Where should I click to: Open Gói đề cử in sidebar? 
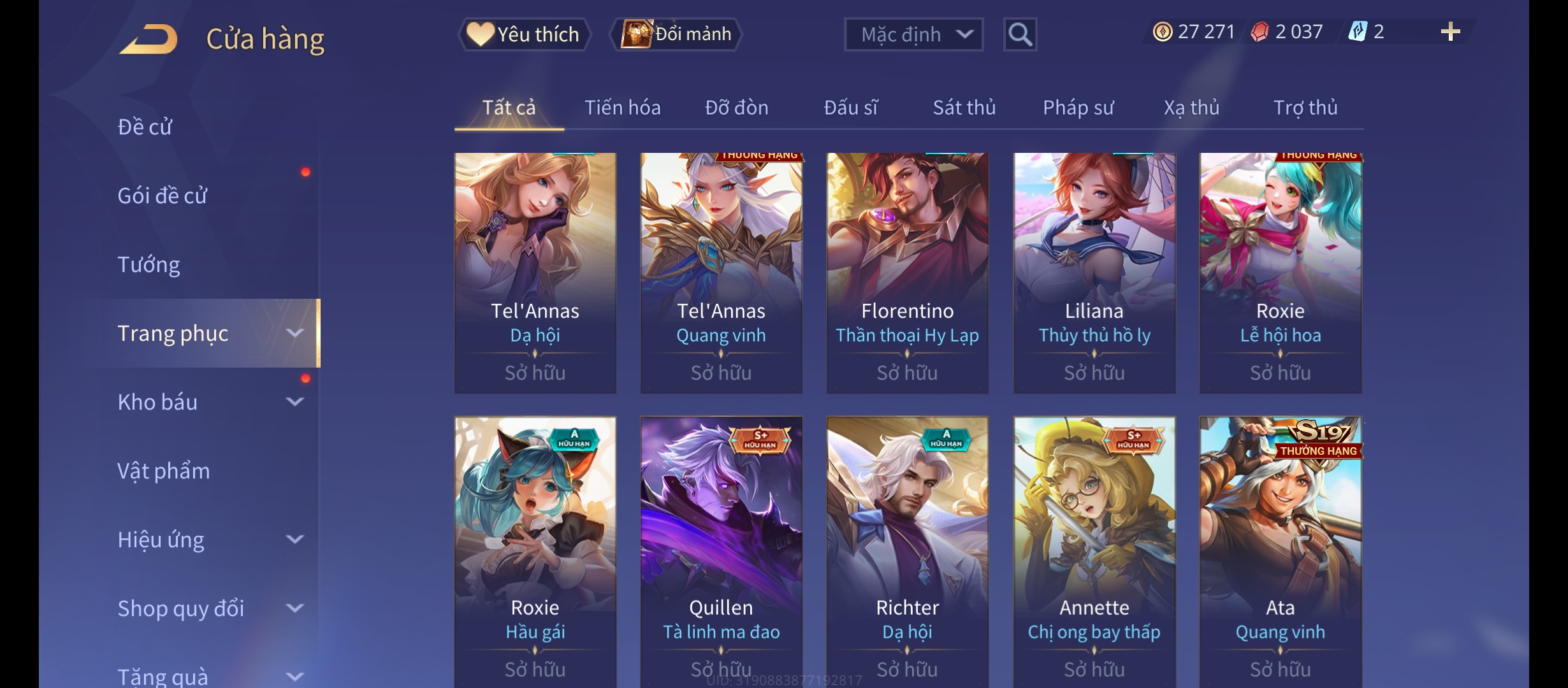tap(162, 196)
